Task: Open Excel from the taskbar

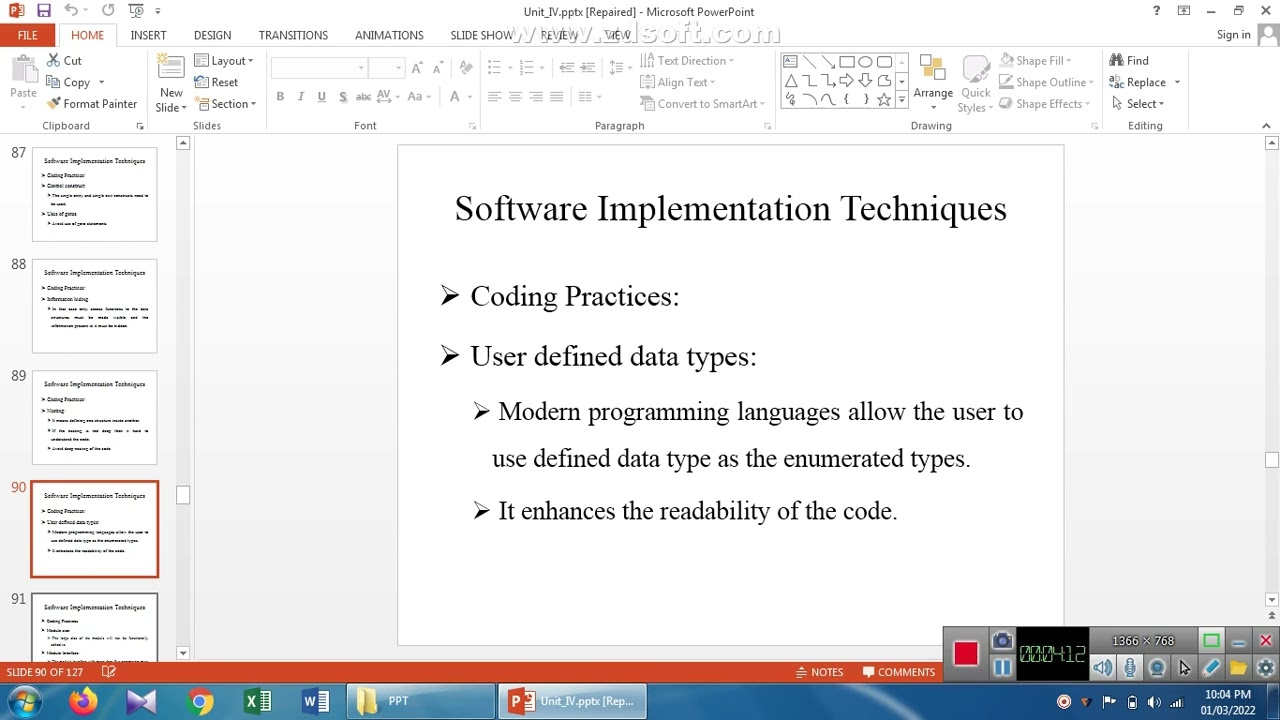Action: [x=258, y=701]
